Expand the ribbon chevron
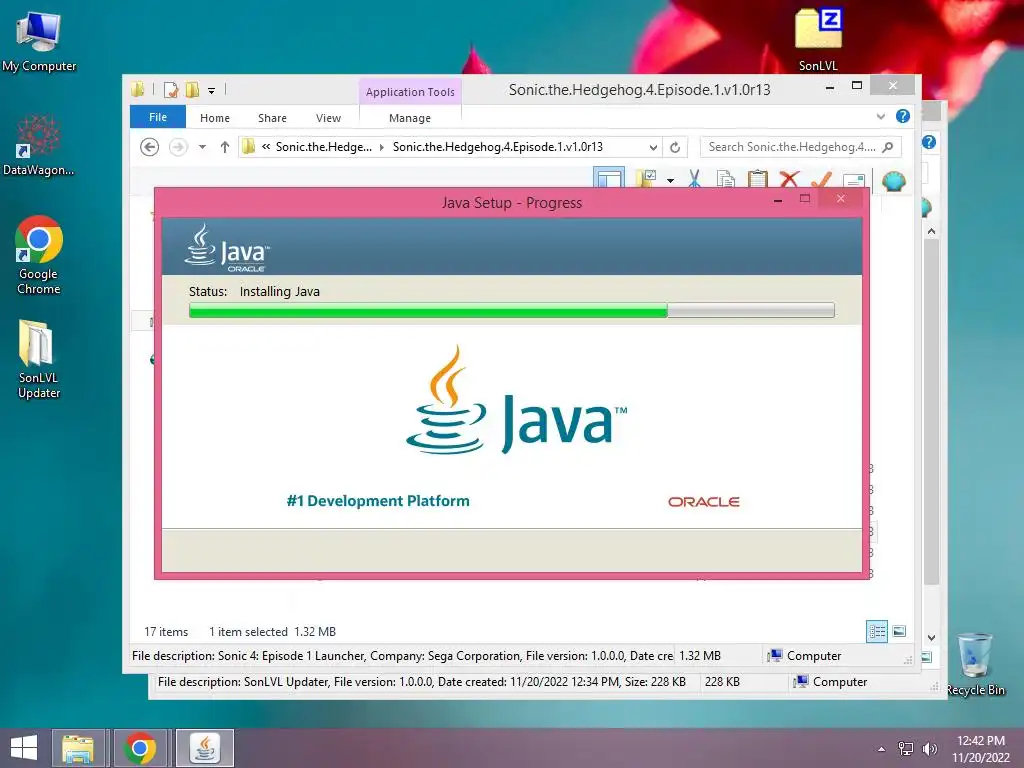 click(880, 117)
